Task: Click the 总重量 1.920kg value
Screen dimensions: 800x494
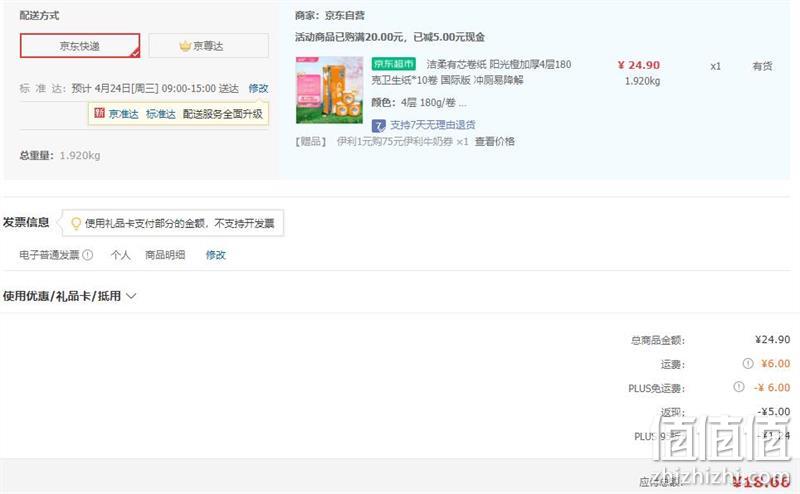Action: point(80,155)
